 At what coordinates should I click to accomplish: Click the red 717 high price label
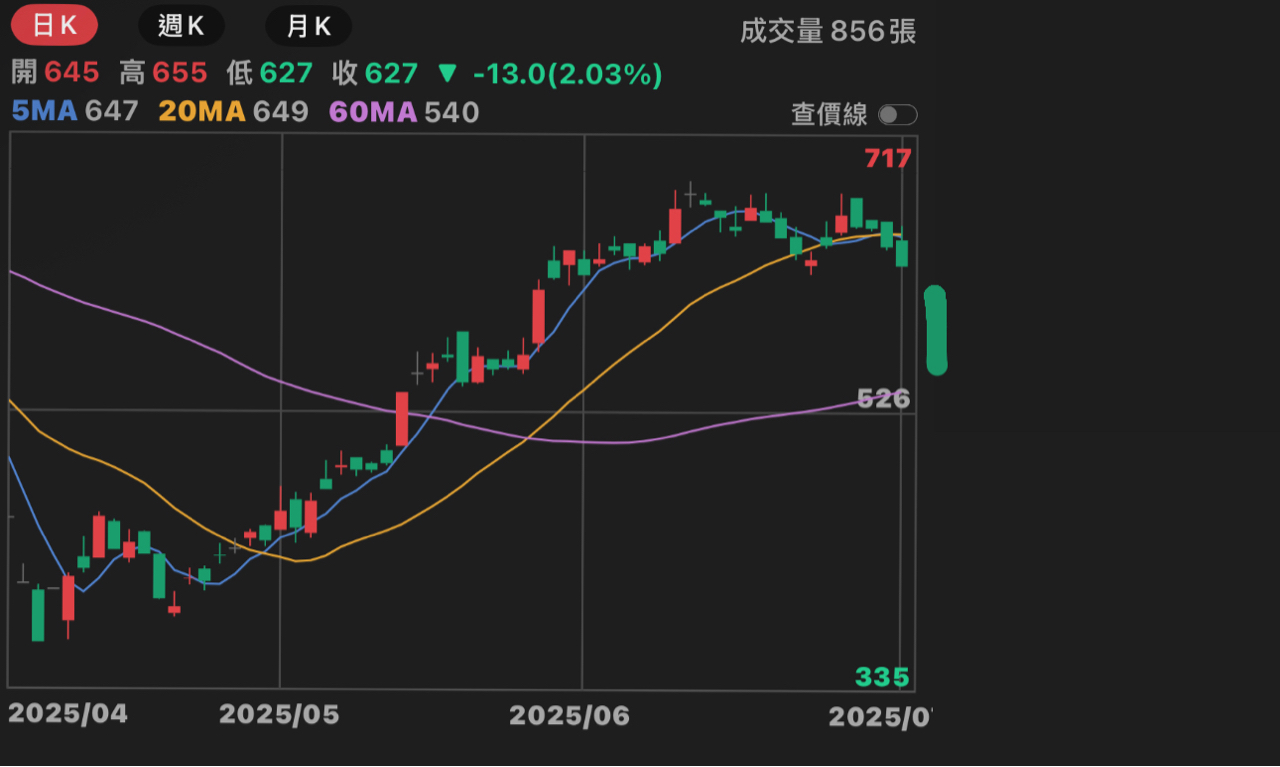tap(888, 158)
